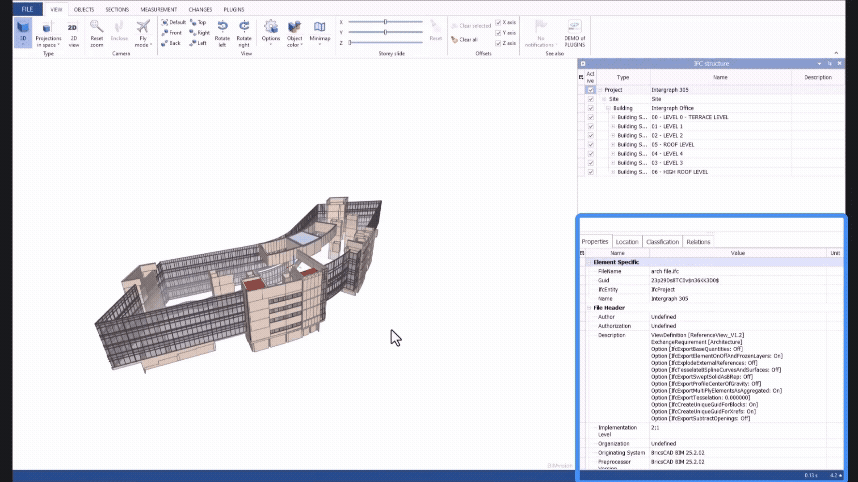Collapse the Building tree node
The image size is (858, 482).
coord(607,108)
